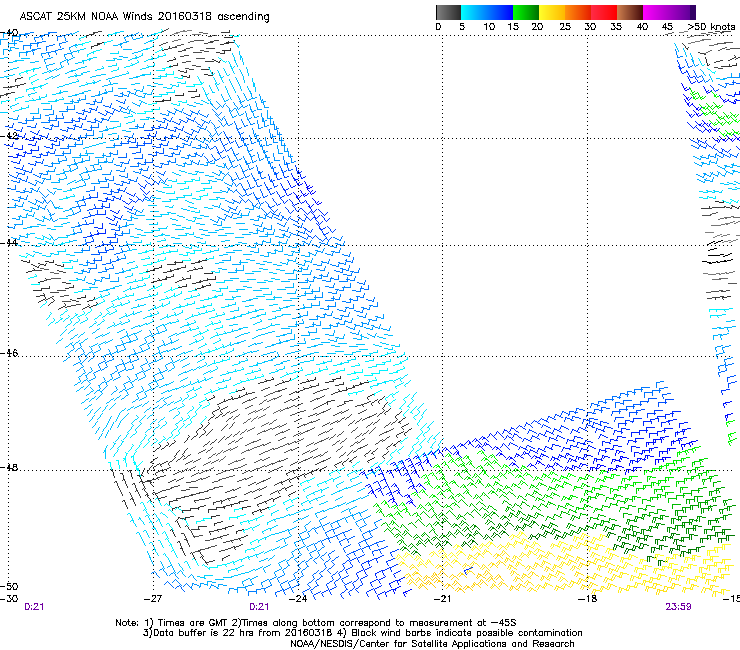
Task: Click the 'Data buffer is 22 hrs' note
Action: click(362, 633)
